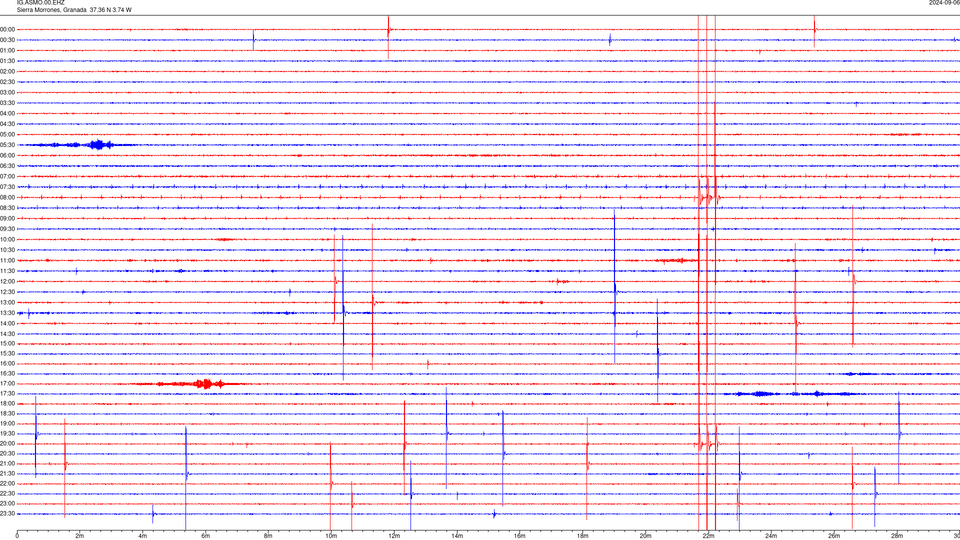Select the 19:00 trace time label
The height and width of the screenshot is (540, 960).
(x=8, y=424)
